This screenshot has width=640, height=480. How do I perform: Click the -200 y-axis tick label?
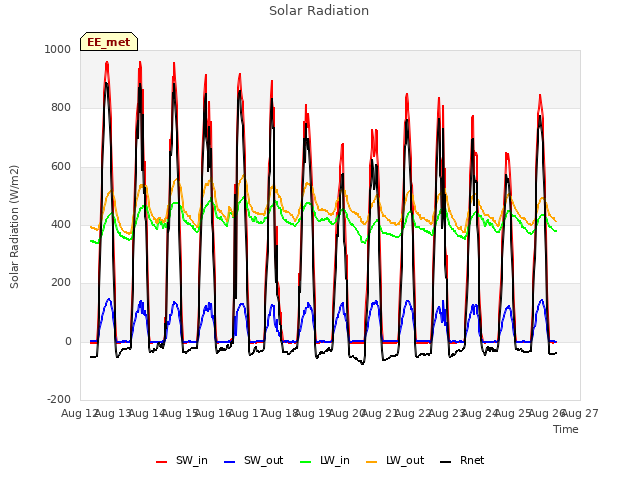click(x=59, y=399)
